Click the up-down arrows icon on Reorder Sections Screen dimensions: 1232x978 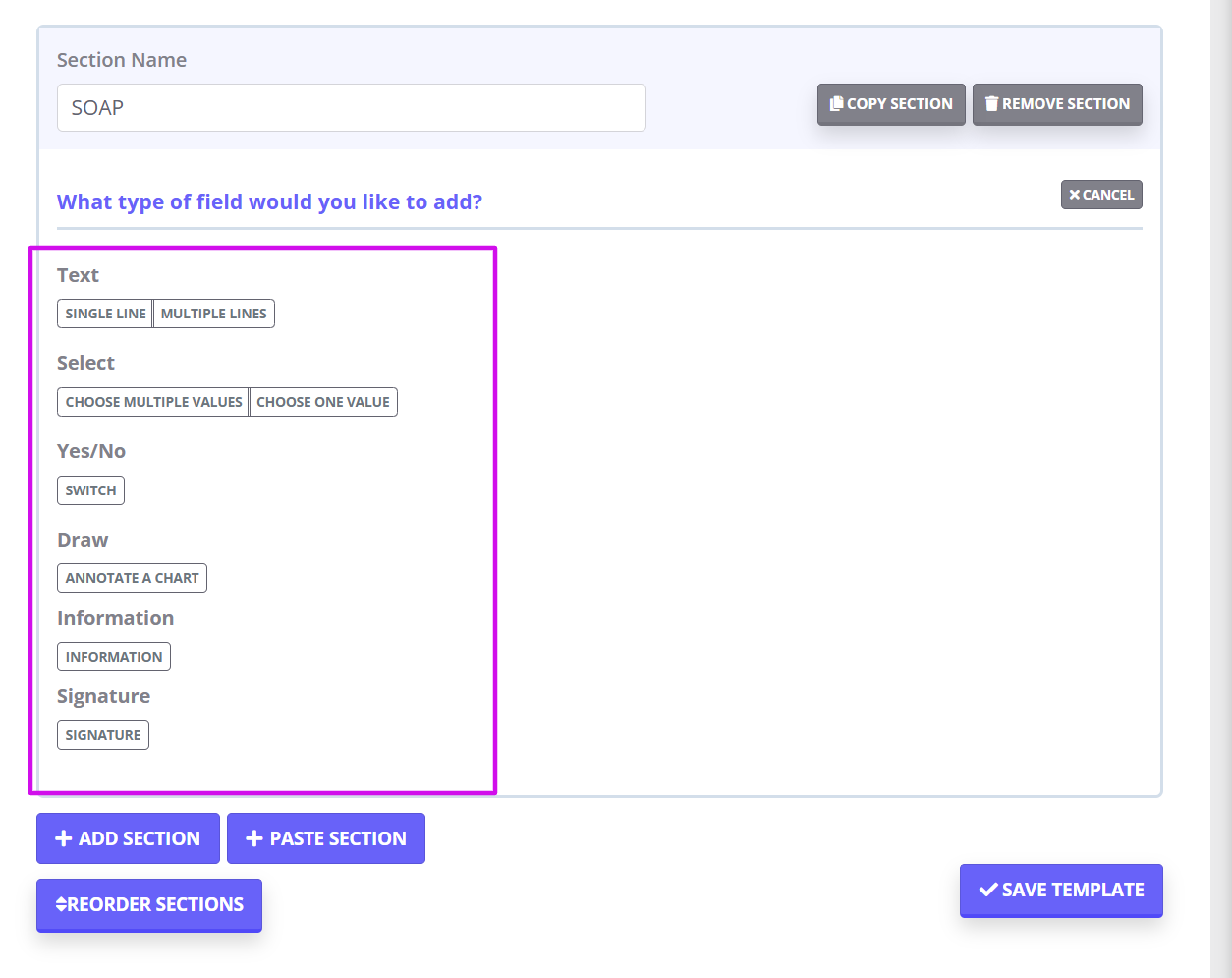[x=61, y=904]
